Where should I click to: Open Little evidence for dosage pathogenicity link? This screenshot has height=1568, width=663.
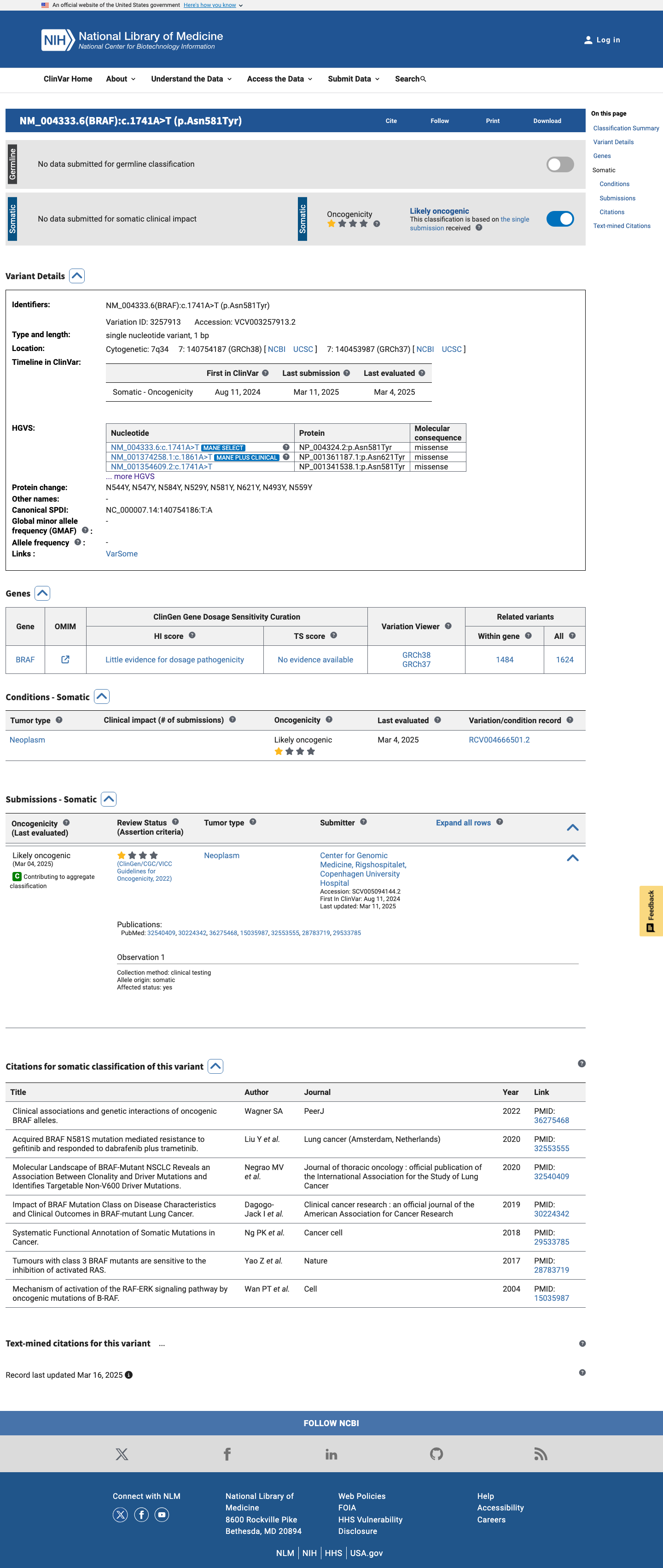(174, 659)
